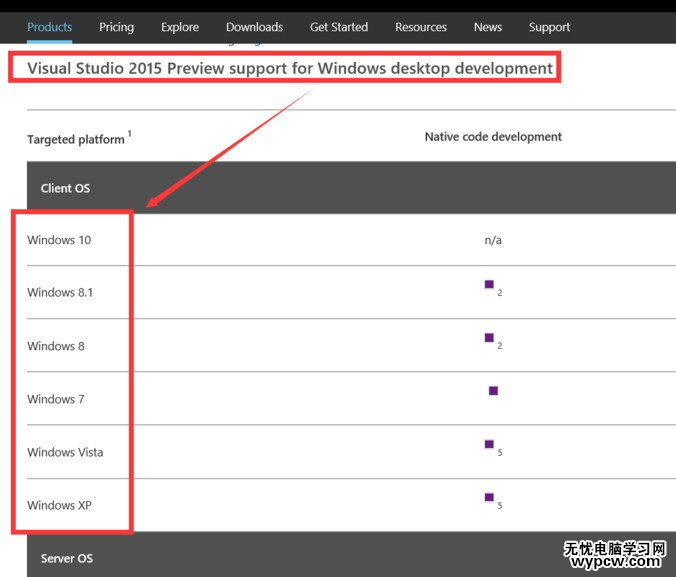The height and width of the screenshot is (577, 676).
Task: Click the Targeted platform column header
Action: [75, 139]
